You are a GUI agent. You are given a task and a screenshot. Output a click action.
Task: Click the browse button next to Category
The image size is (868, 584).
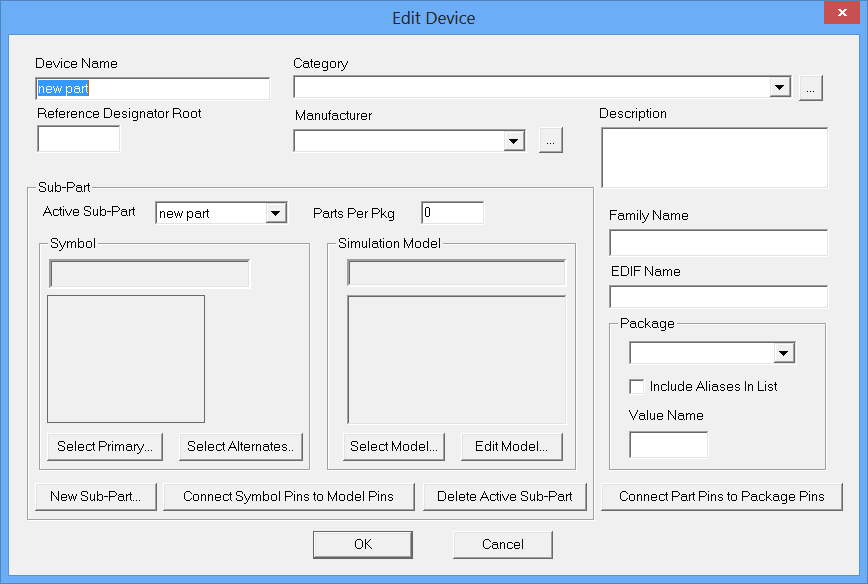[x=811, y=89]
